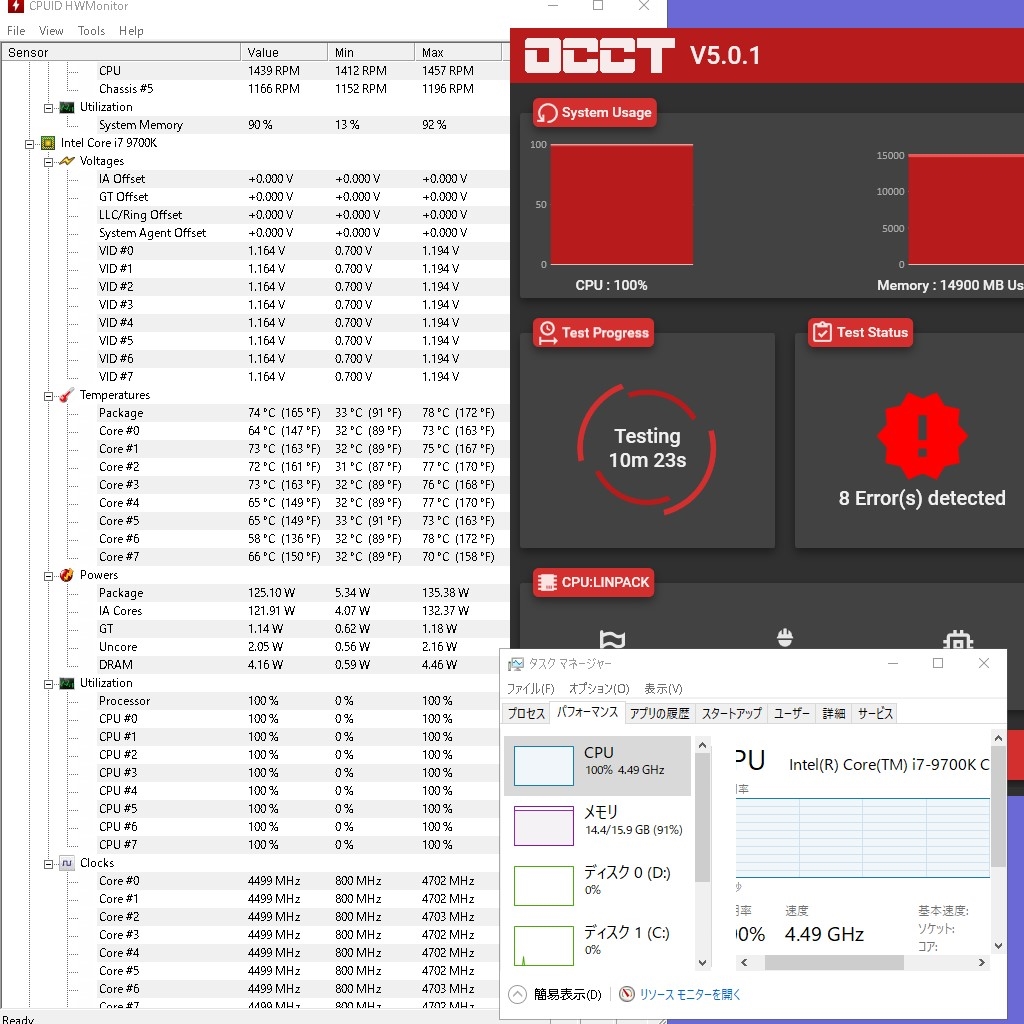Click the sidebar scrollbar down arrow

coord(702,962)
